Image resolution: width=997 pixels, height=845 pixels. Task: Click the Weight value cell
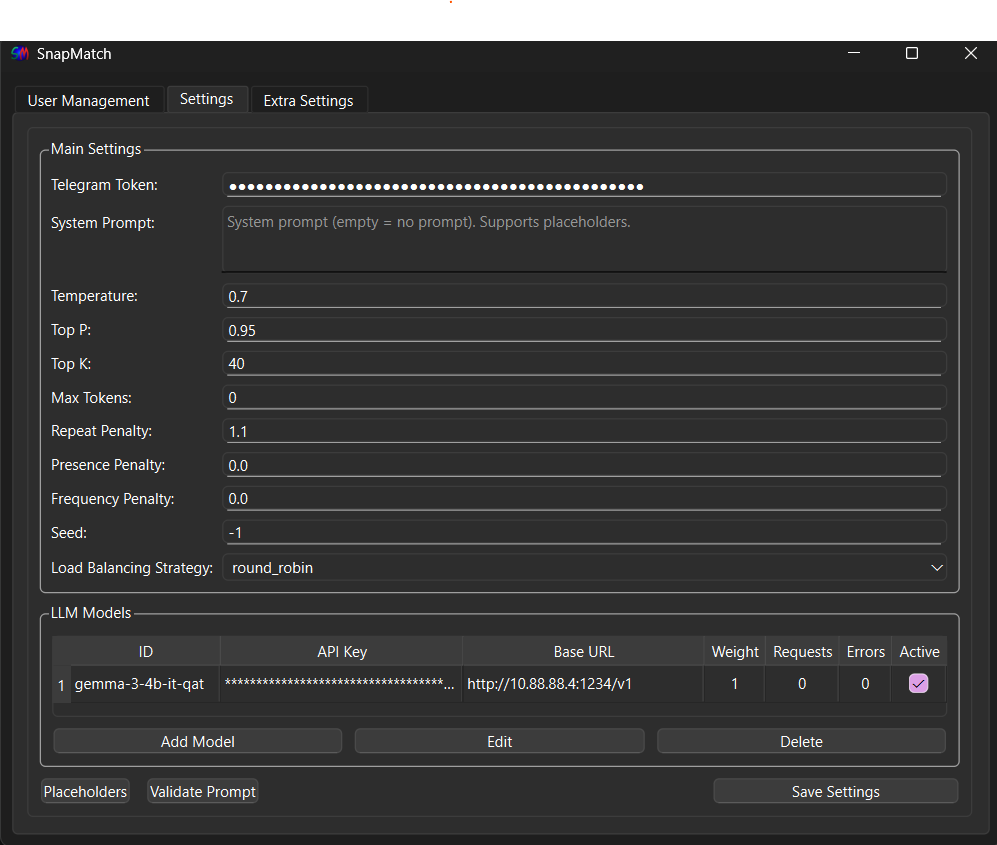tap(734, 684)
